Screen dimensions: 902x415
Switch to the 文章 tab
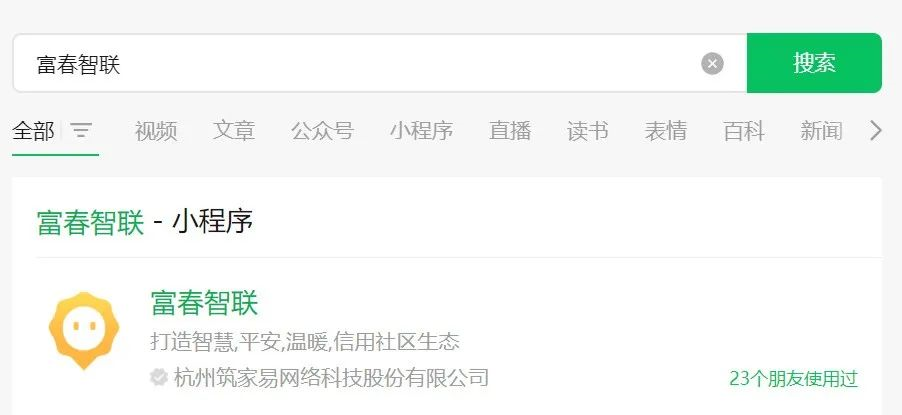point(234,131)
